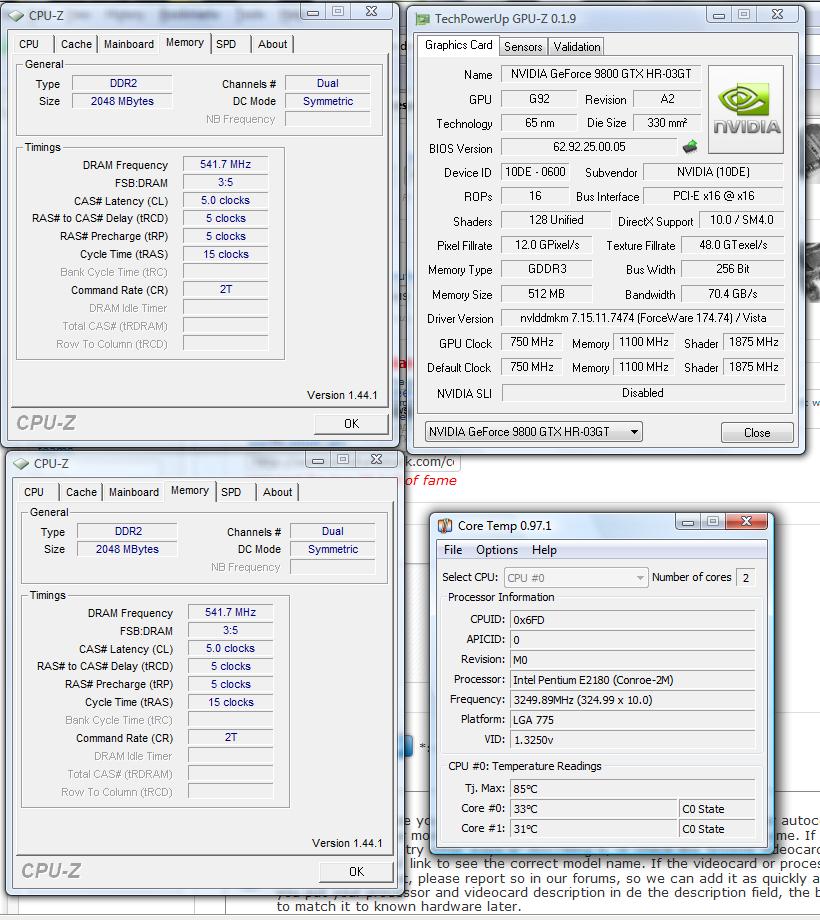This screenshot has width=820, height=920.
Task: Click the Close button in GPU-Z
Action: point(757,432)
